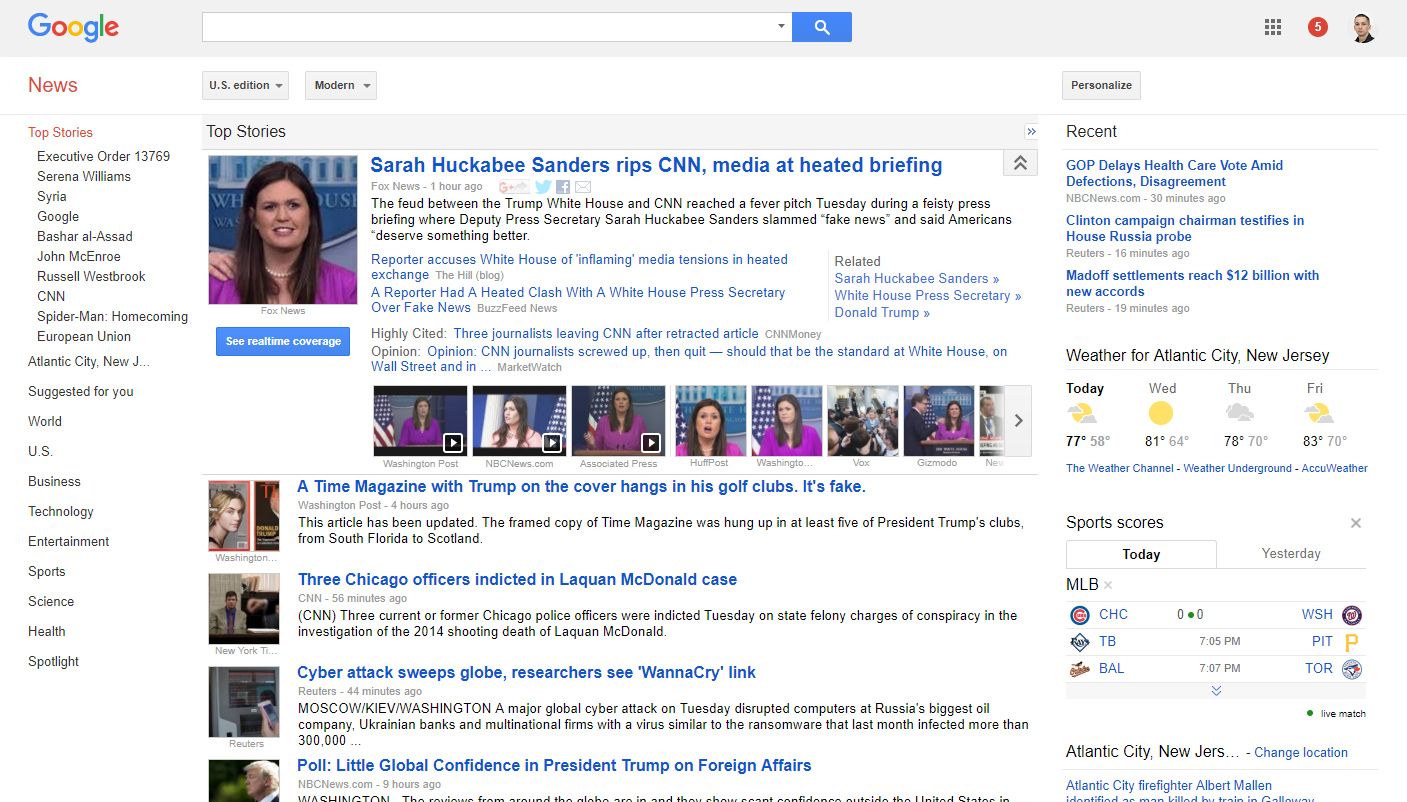
Task: Open the Executive Order 13769 topic
Action: (x=104, y=157)
